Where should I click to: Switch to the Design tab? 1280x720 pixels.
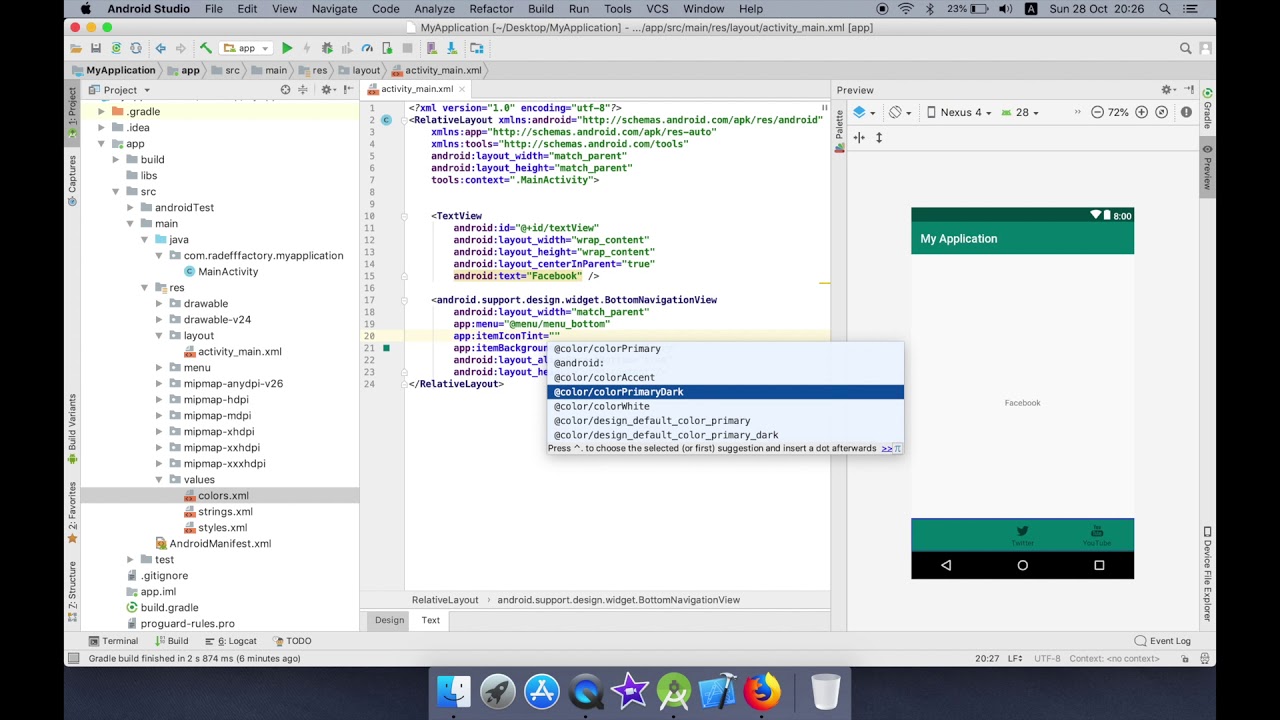point(389,620)
